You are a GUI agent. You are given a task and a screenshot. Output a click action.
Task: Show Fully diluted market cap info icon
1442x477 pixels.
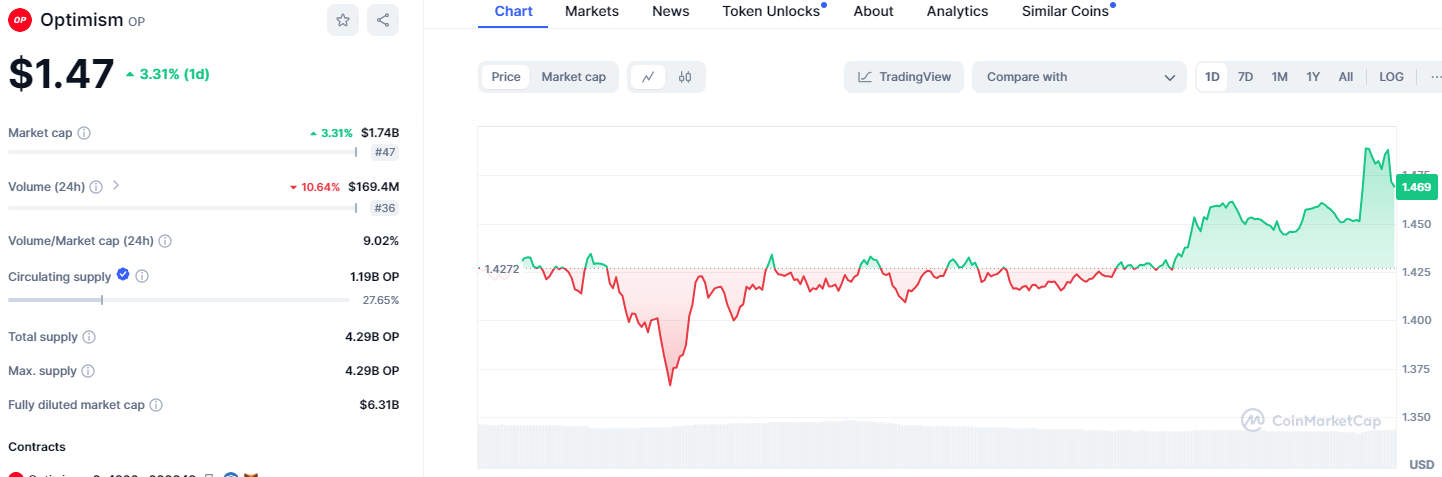tap(157, 405)
